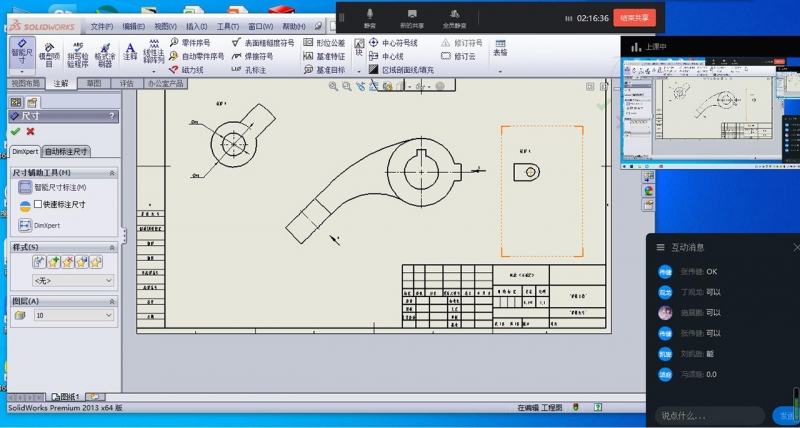Open the 样式 <无> style dropdown
This screenshot has height=428, width=800.
click(x=73, y=281)
